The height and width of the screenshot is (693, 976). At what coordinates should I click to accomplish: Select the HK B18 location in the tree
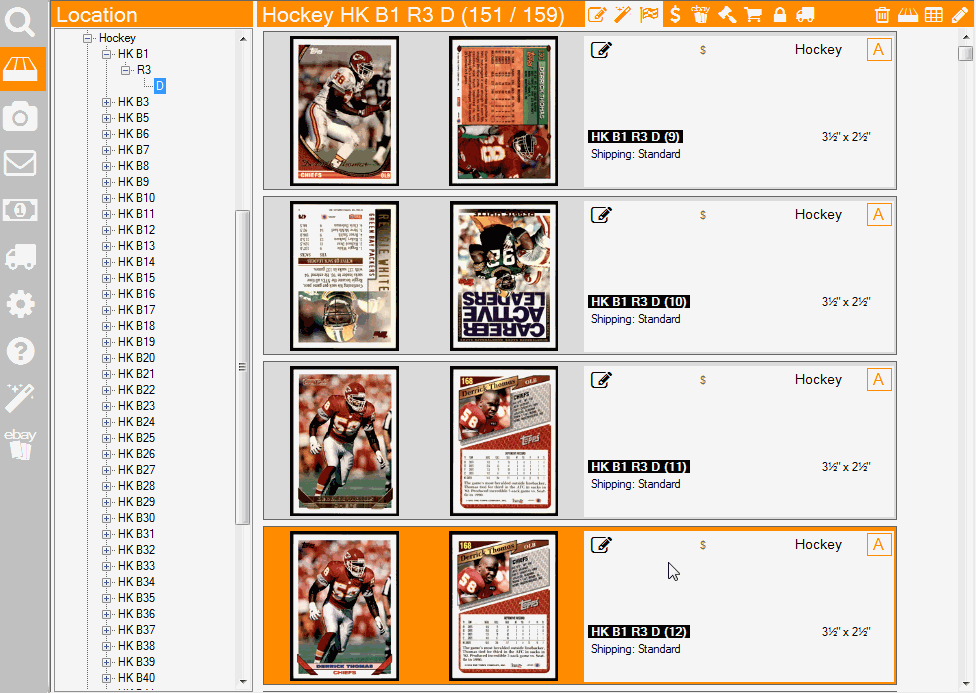pyautogui.click(x=136, y=326)
